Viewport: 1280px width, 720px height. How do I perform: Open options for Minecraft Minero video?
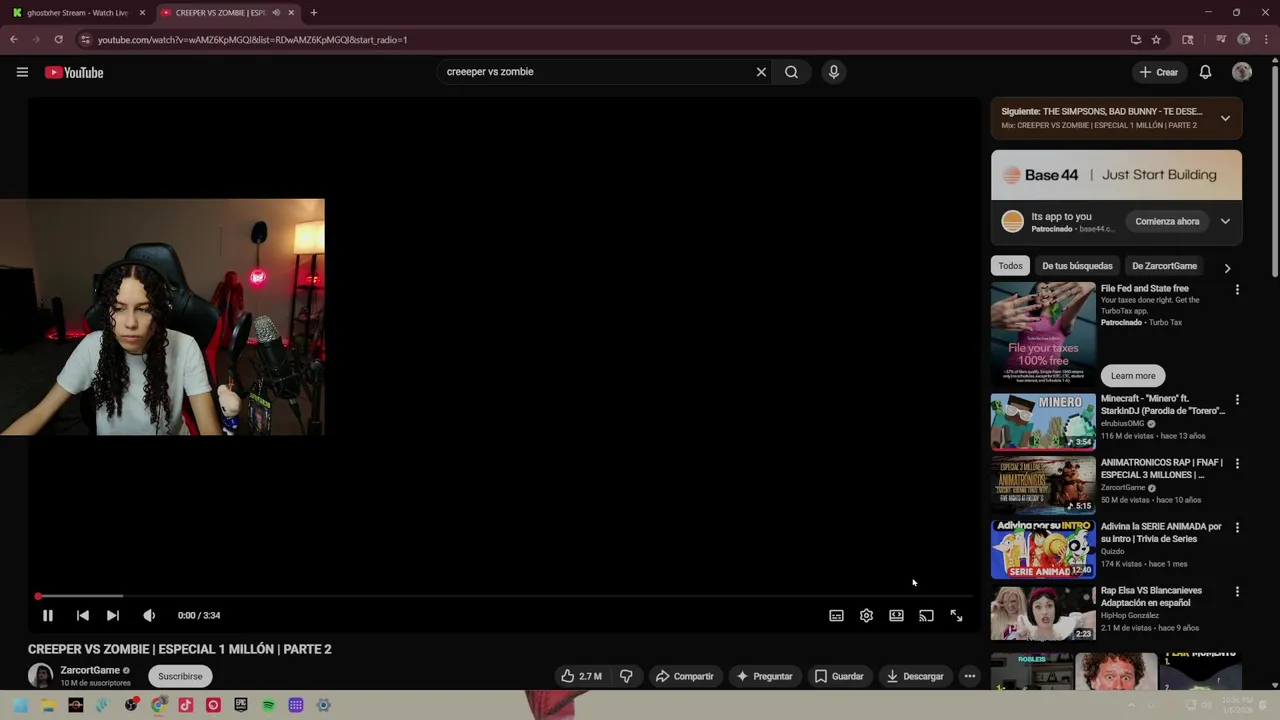point(1237,400)
